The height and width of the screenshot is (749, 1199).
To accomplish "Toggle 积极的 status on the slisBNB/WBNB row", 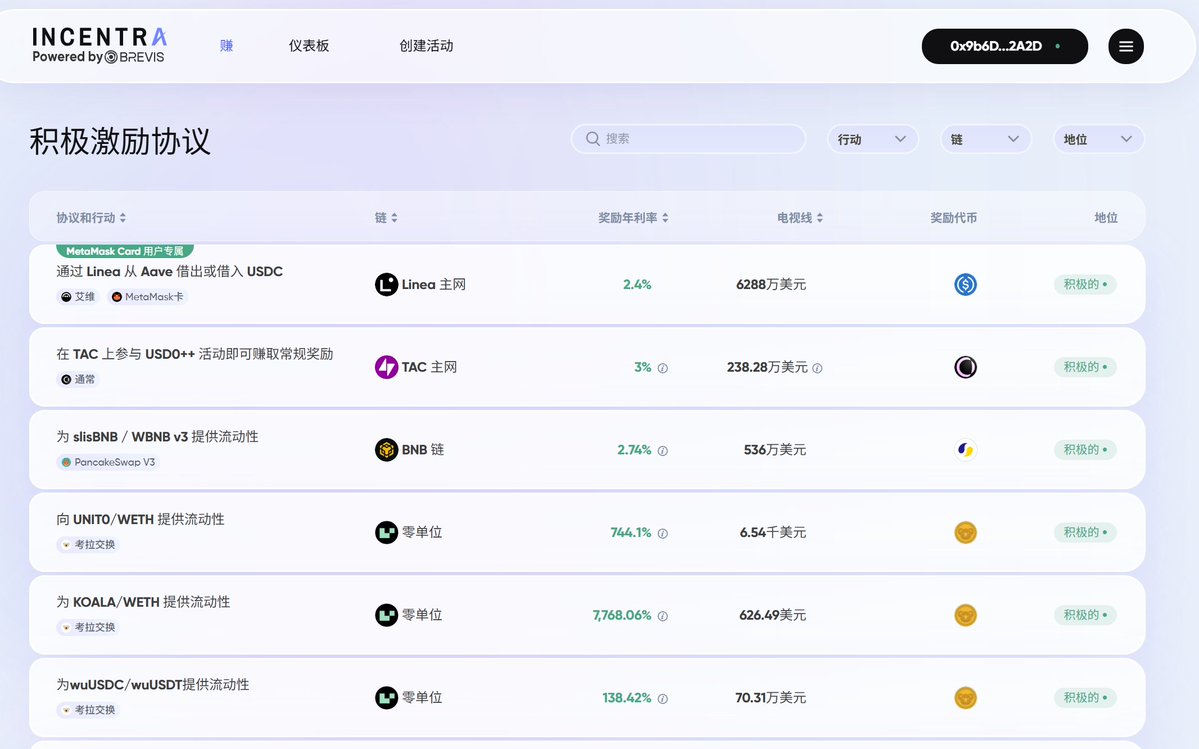I will (1084, 449).
